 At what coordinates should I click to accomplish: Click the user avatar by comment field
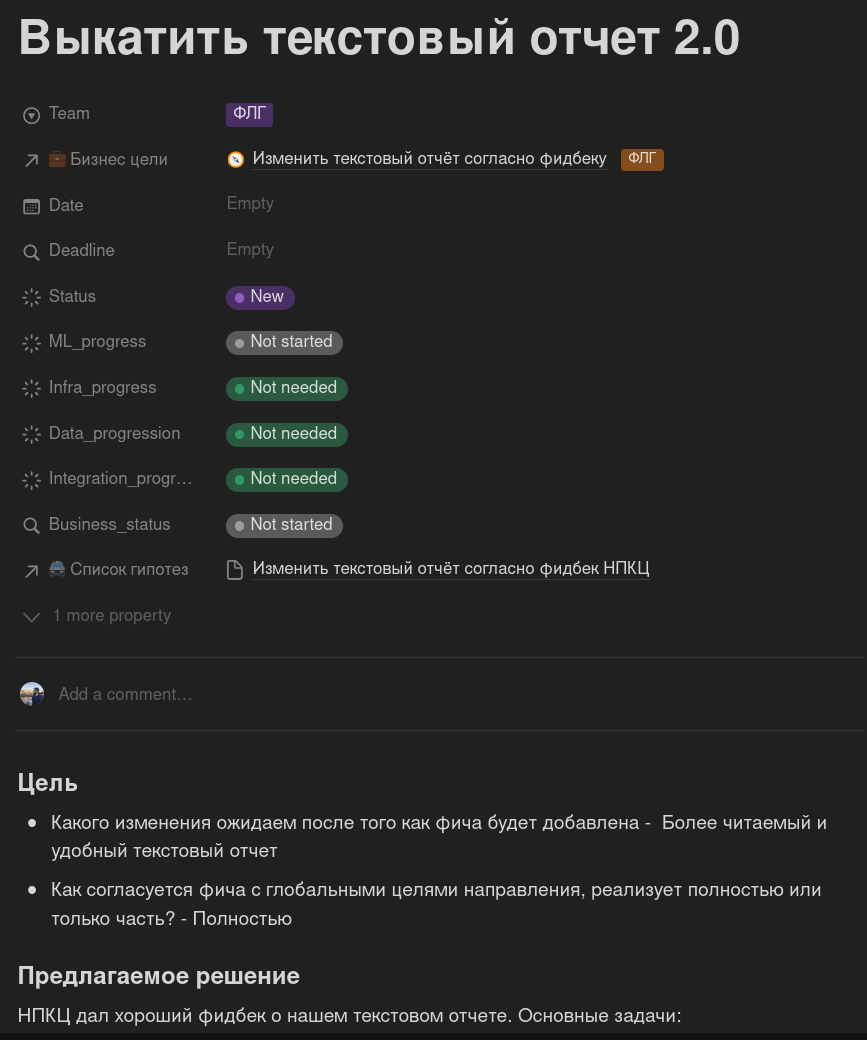point(32,694)
